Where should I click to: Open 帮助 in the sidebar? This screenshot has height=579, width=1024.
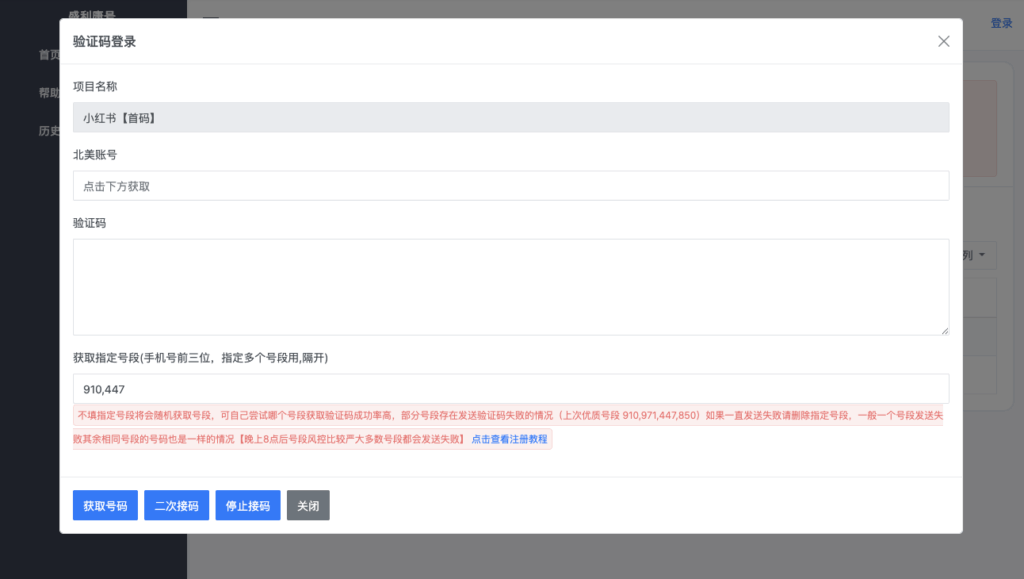(50, 93)
